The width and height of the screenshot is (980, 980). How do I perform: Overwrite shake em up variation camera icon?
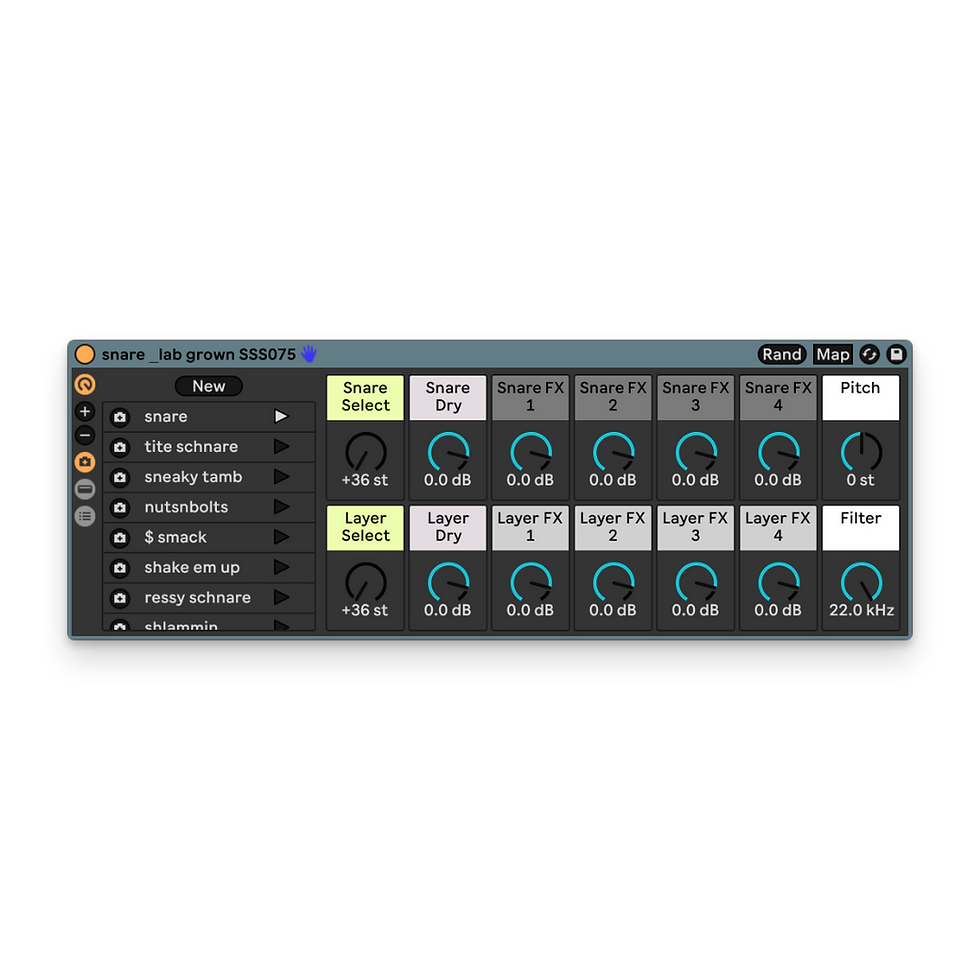pos(120,568)
